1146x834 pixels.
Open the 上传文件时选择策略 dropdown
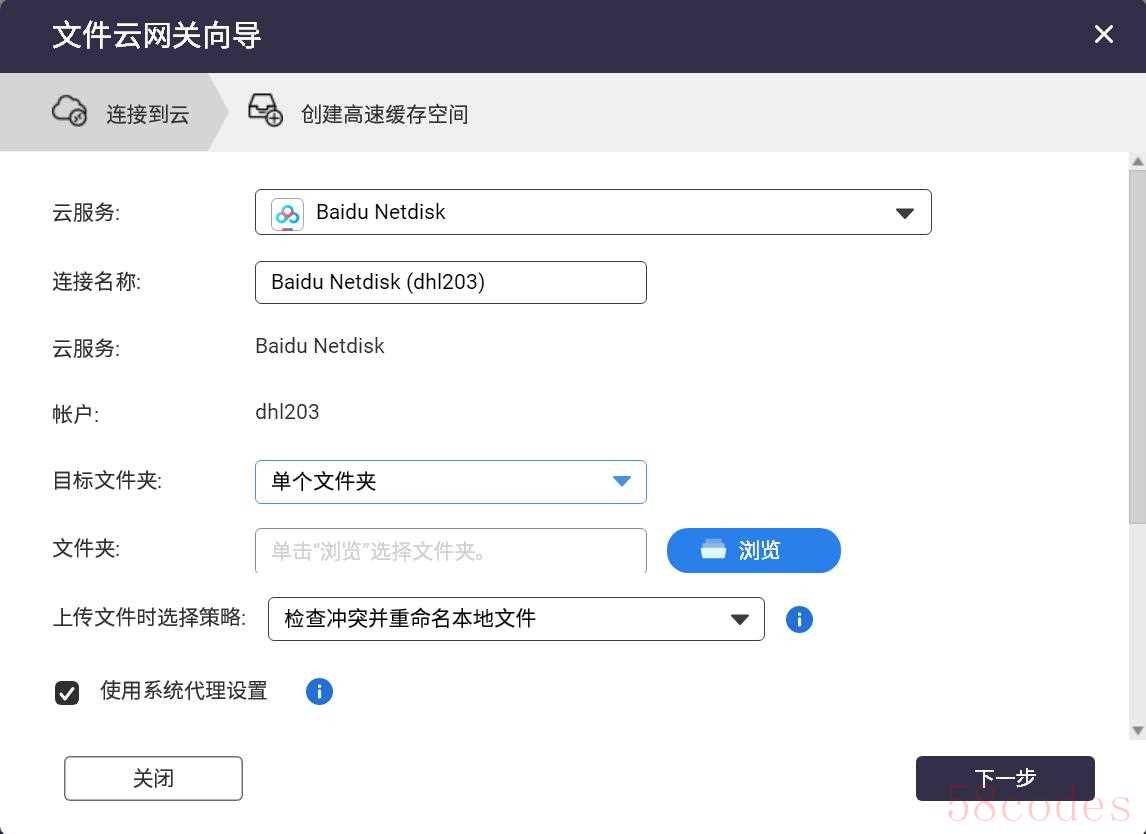(516, 619)
